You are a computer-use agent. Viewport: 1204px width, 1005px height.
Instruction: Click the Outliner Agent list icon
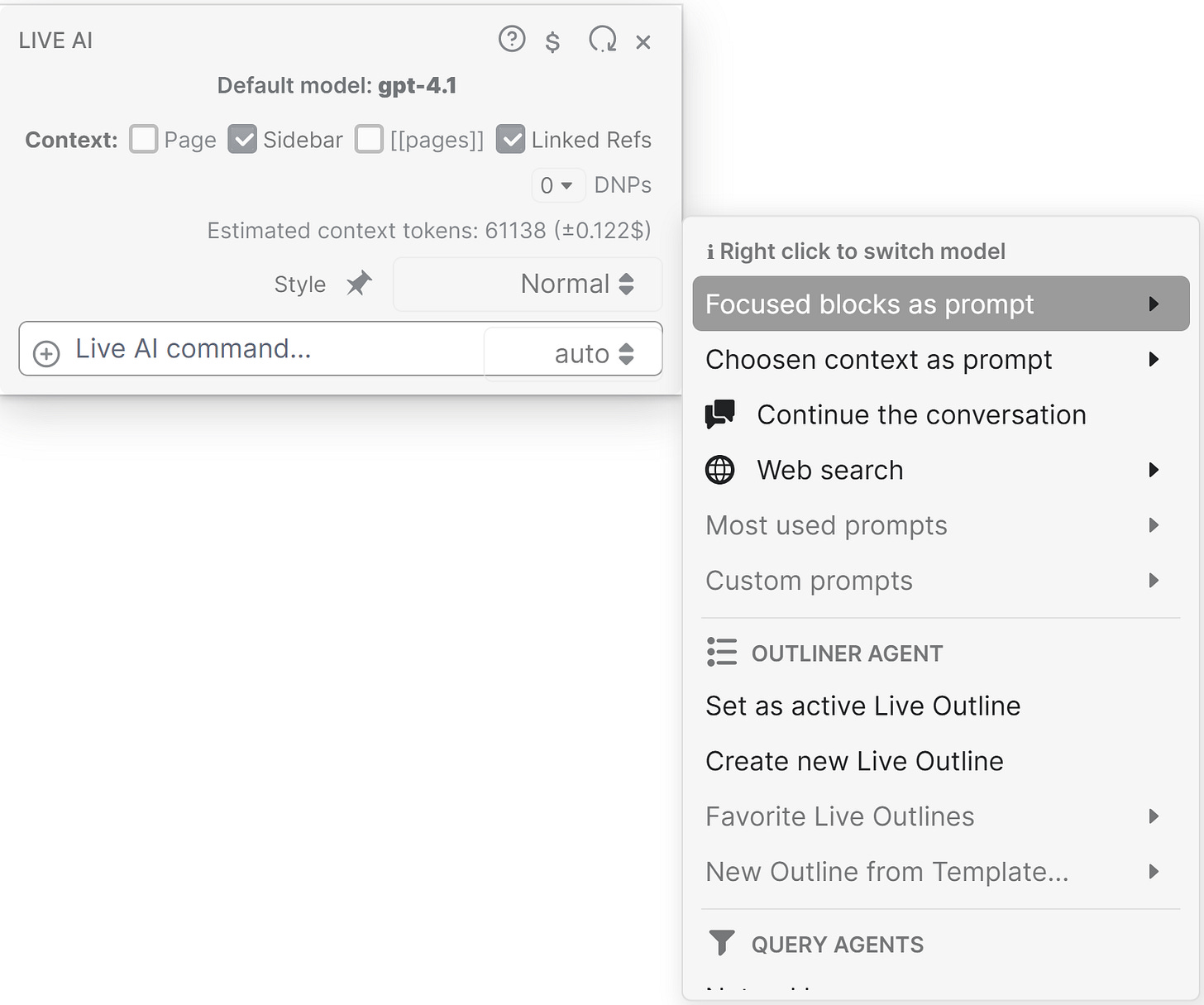[x=722, y=652]
